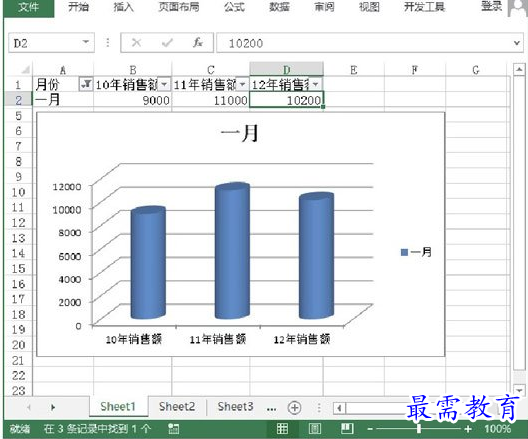
Task: Select column D header
Action: 287,69
